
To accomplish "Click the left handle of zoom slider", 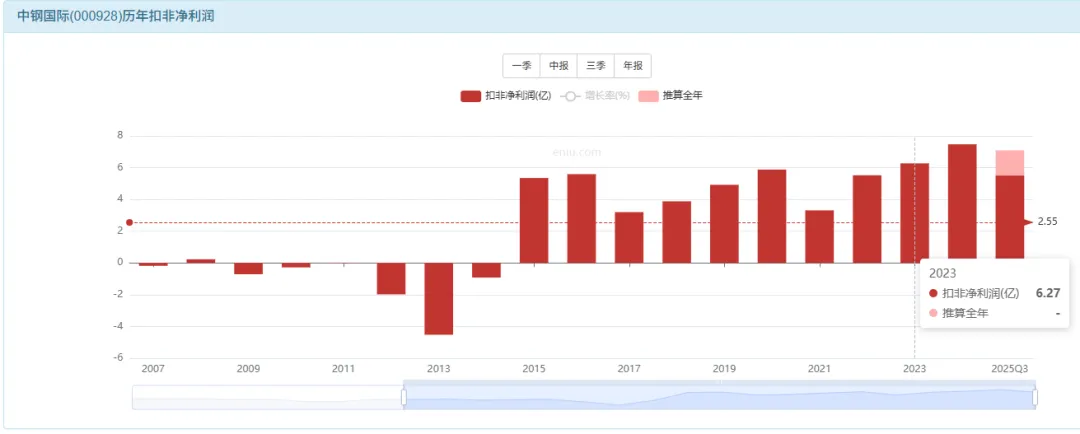I will click(x=404, y=397).
